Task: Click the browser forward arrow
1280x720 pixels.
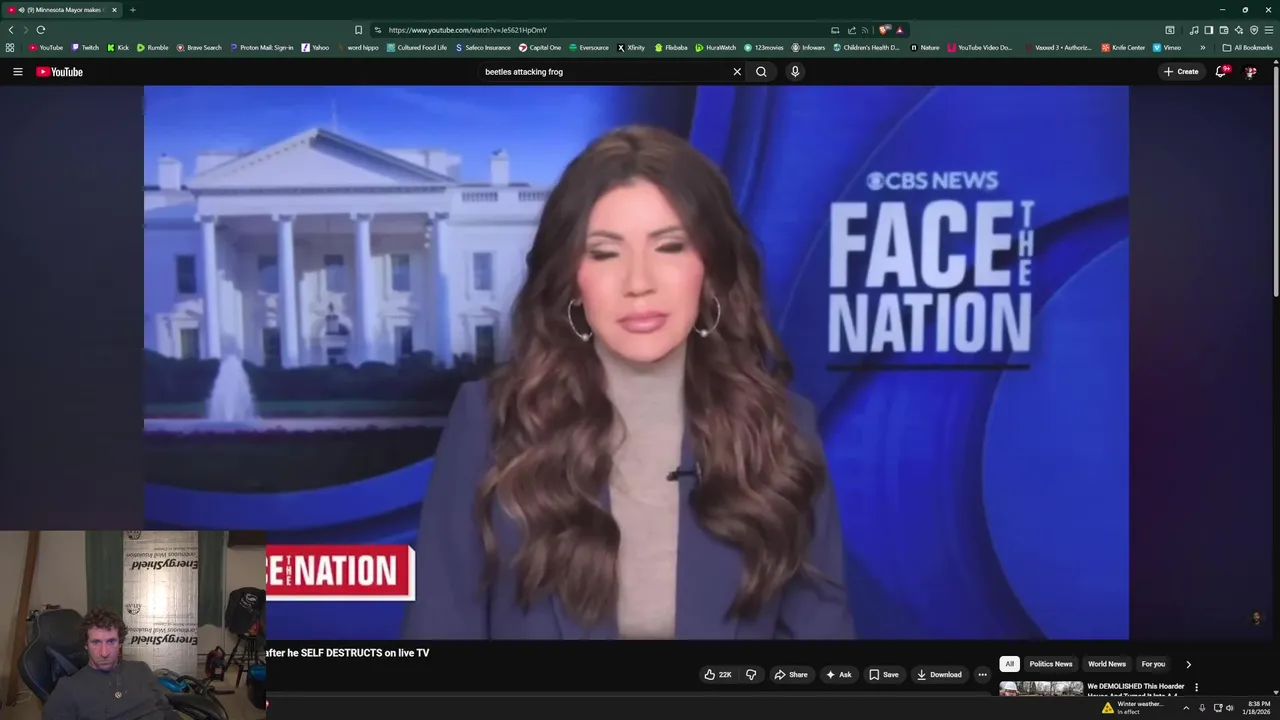Action: (26, 30)
